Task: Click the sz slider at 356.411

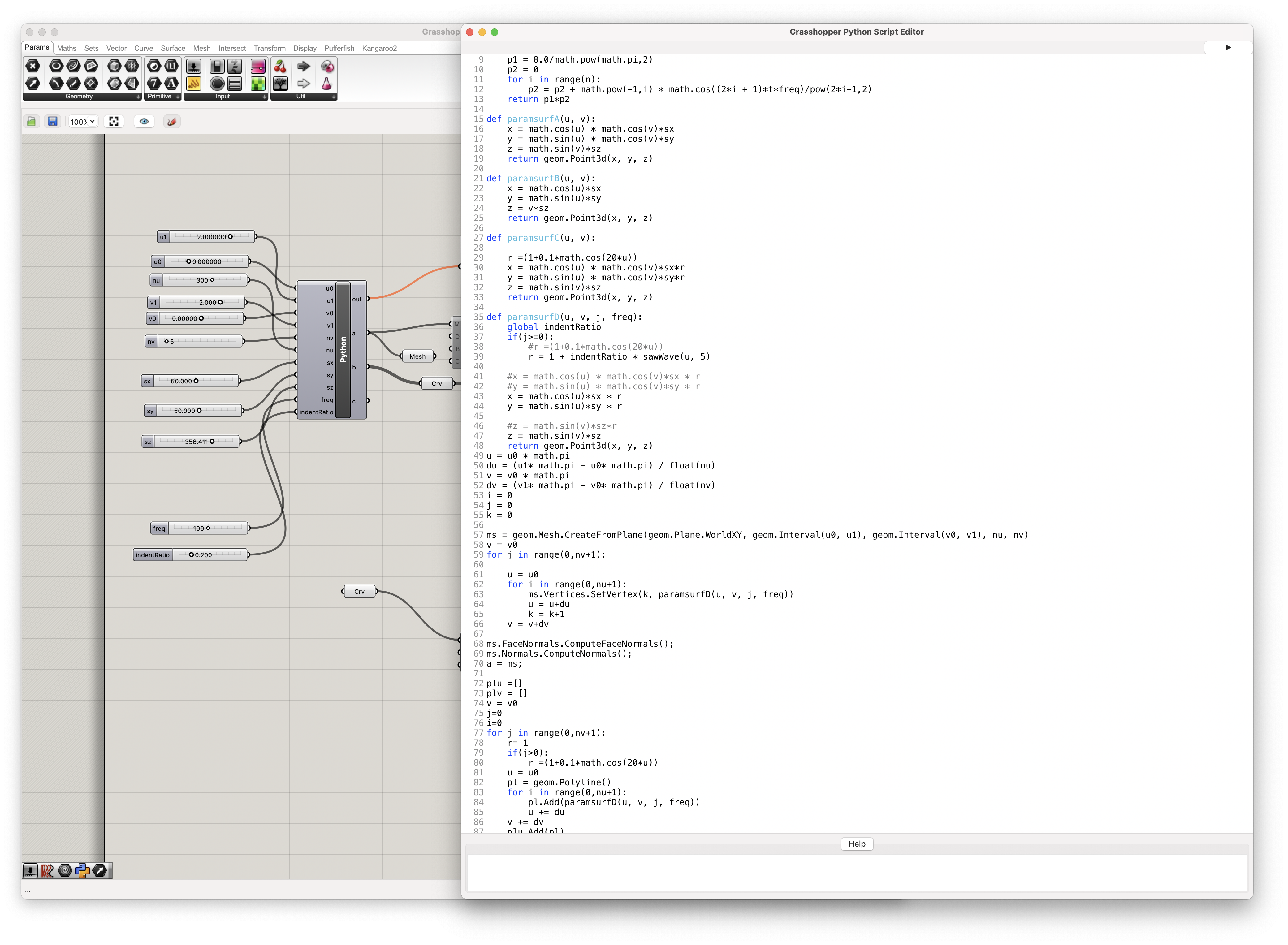Action: [190, 442]
